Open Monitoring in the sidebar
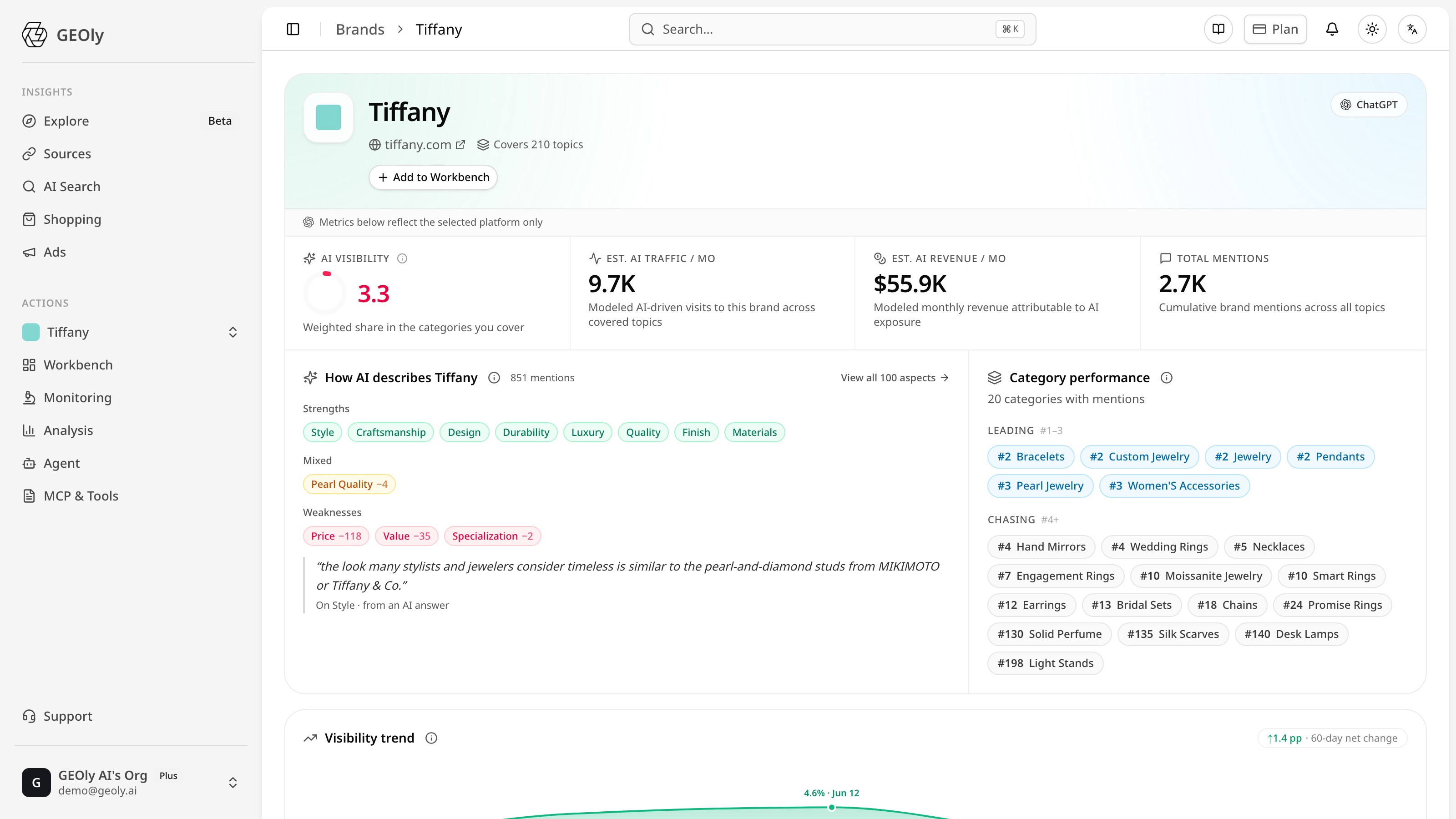The height and width of the screenshot is (819, 1456). click(x=131, y=398)
